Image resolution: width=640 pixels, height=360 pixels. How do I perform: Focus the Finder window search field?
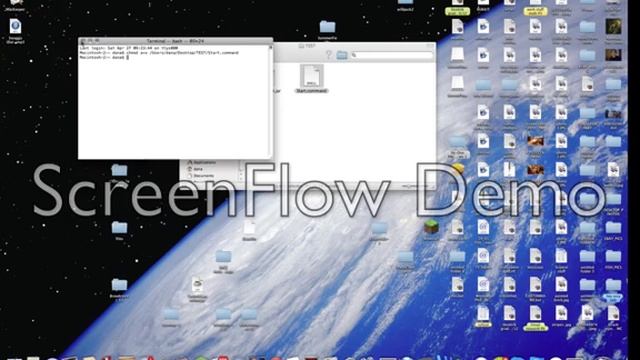point(391,55)
